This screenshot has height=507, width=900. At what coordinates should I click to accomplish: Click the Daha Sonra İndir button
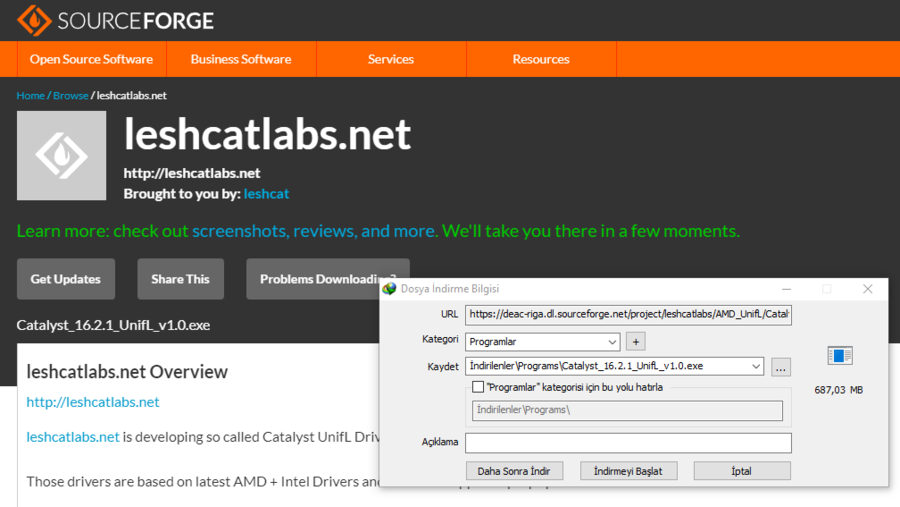click(x=514, y=471)
